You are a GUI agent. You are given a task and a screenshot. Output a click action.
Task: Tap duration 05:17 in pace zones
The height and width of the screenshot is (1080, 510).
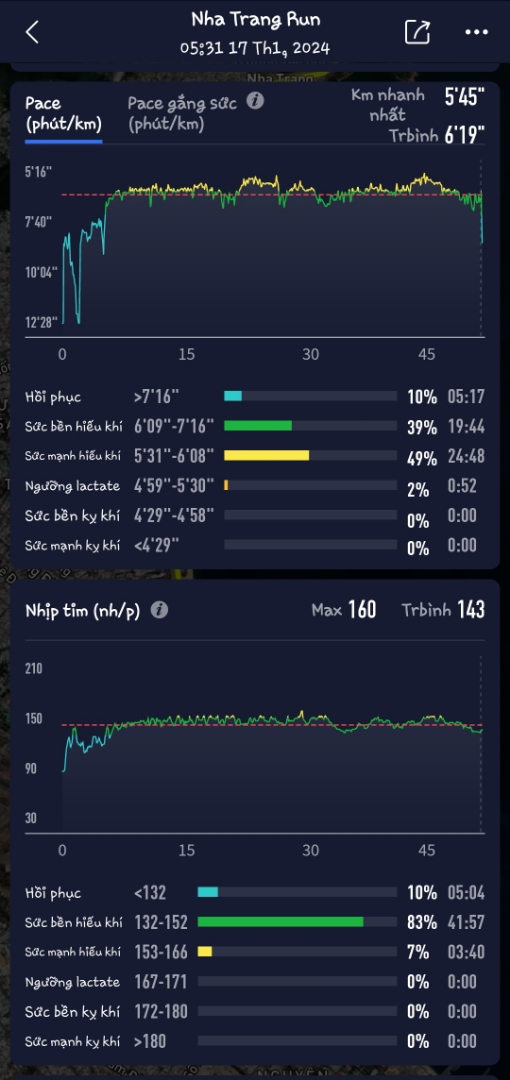(x=466, y=397)
